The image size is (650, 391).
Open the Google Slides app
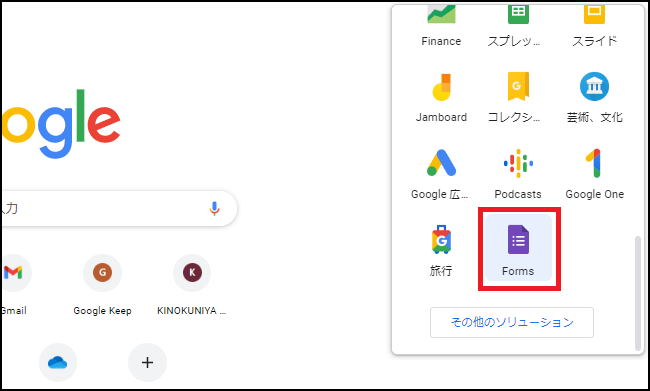pos(594,26)
